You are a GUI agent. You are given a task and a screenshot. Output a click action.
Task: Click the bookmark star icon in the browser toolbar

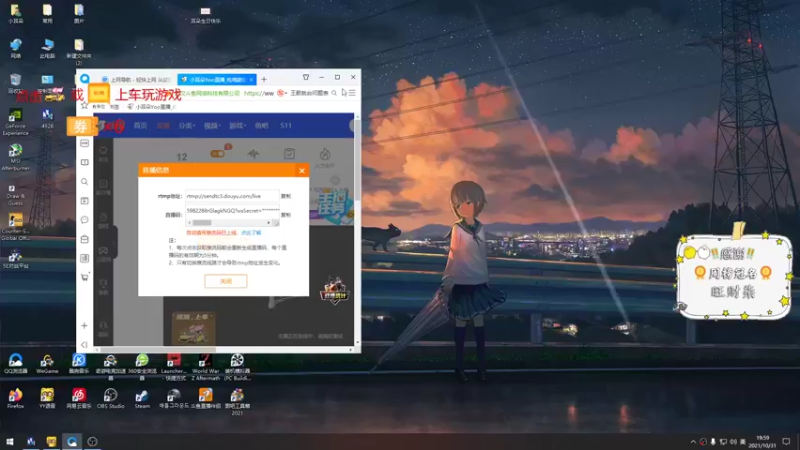85,106
